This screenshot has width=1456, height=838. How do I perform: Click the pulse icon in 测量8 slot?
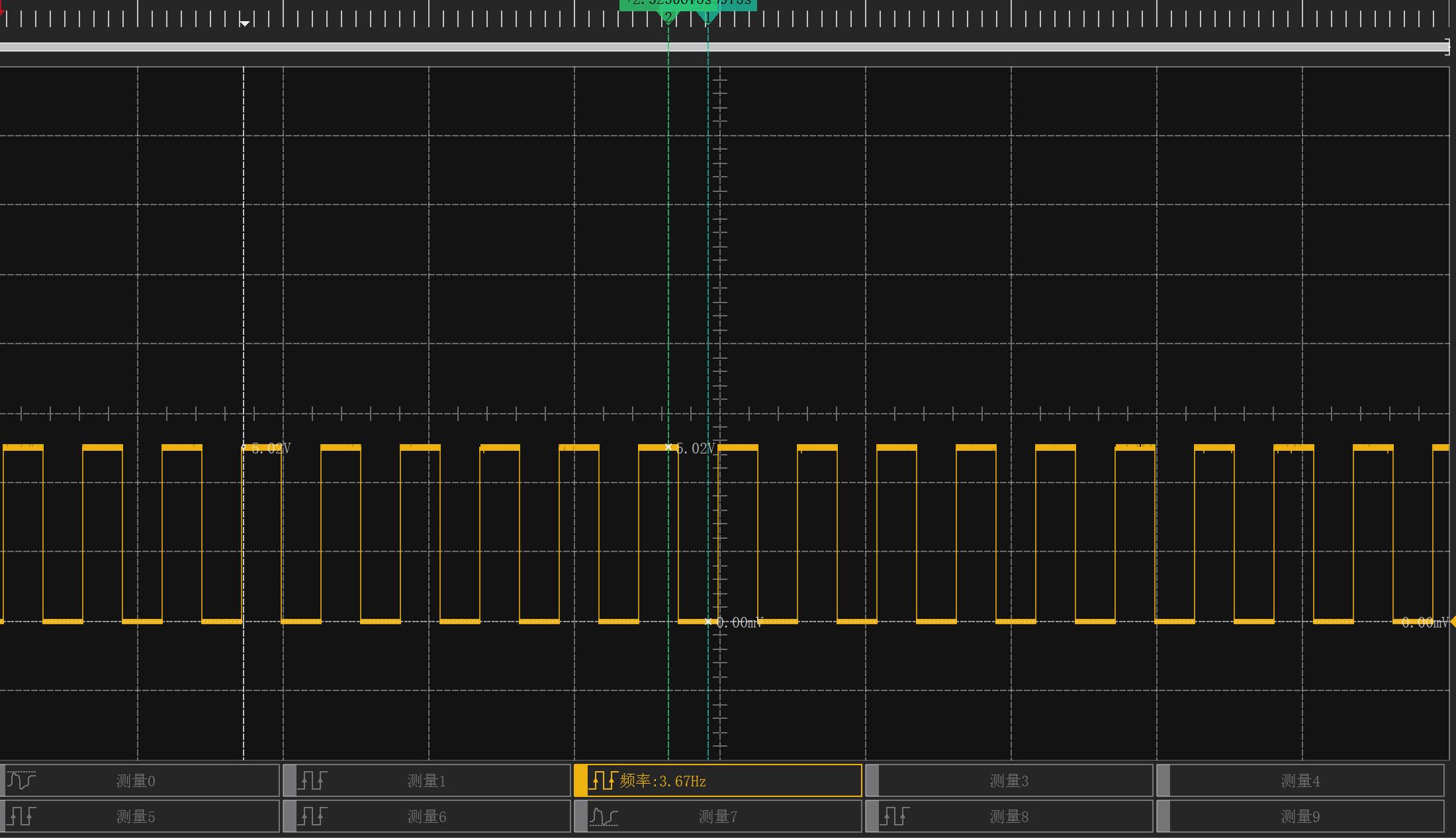tap(895, 816)
